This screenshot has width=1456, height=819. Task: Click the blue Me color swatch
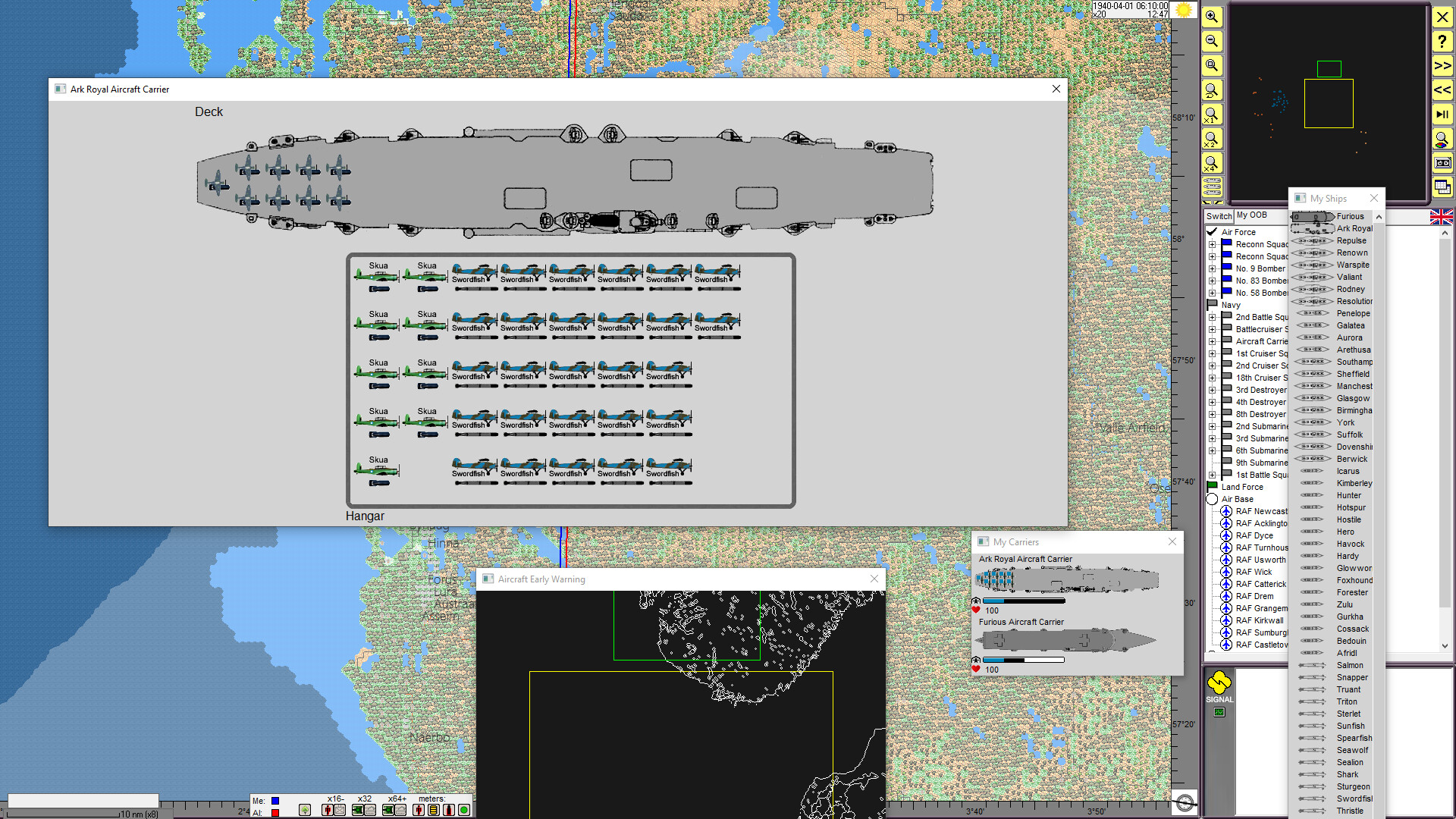click(275, 801)
